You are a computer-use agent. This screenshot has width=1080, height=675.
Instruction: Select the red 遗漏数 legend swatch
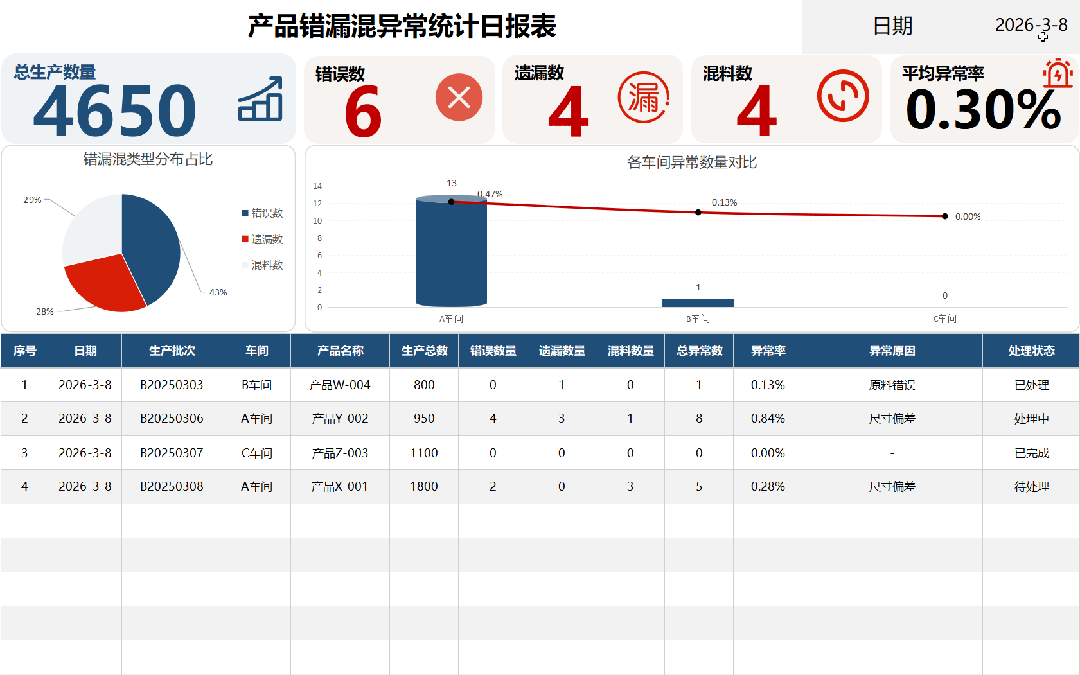[x=245, y=239]
